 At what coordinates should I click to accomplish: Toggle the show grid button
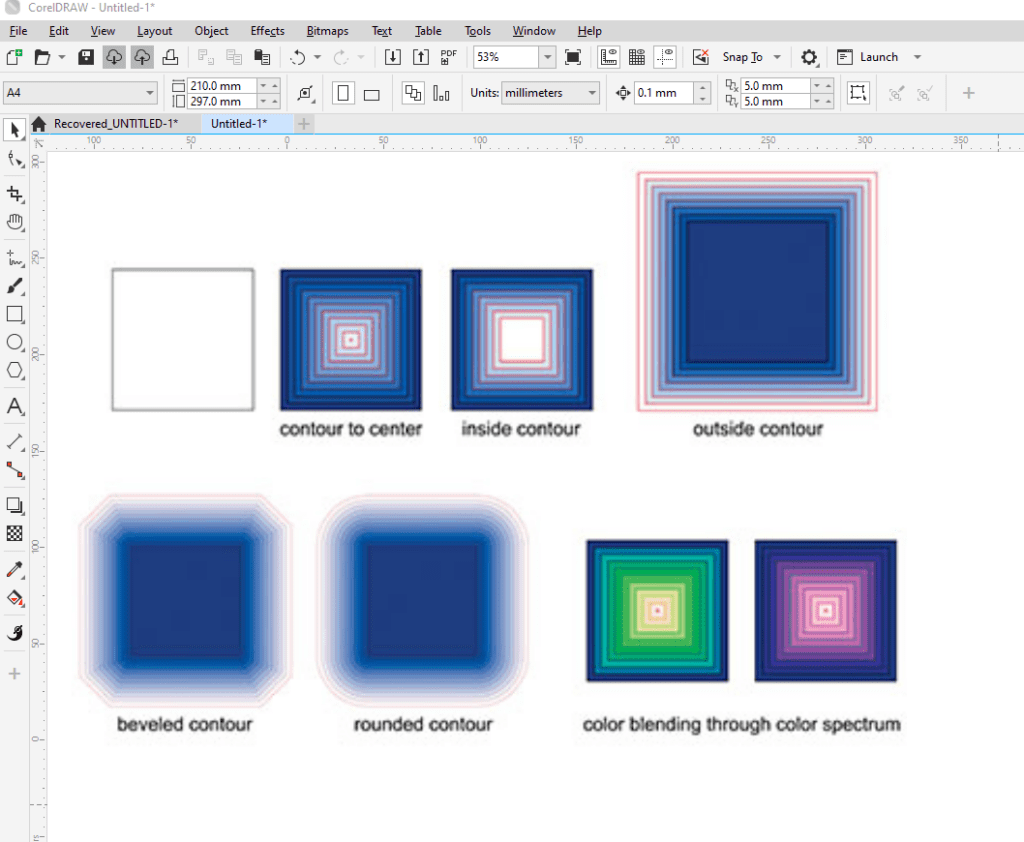click(636, 57)
